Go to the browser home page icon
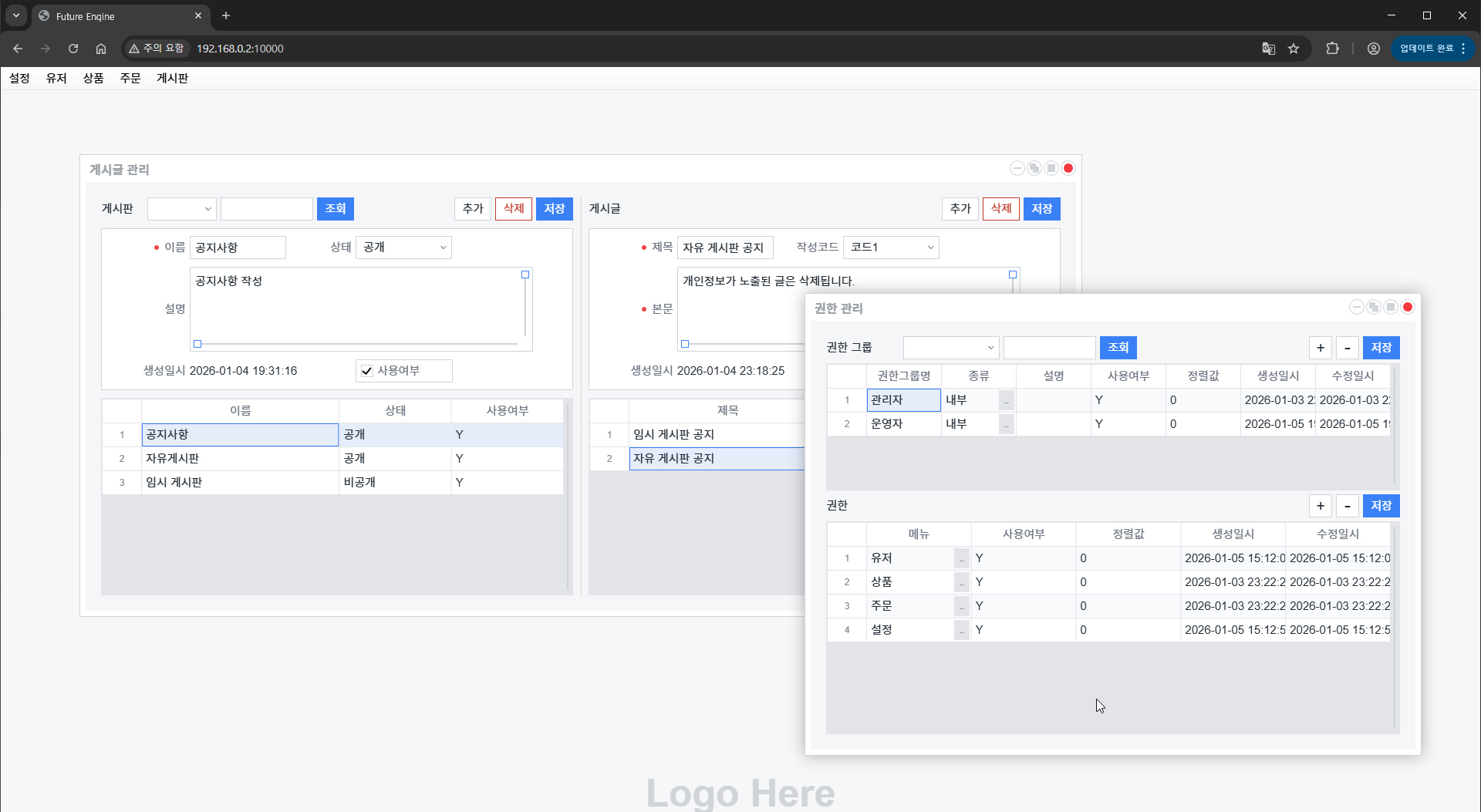 [101, 49]
